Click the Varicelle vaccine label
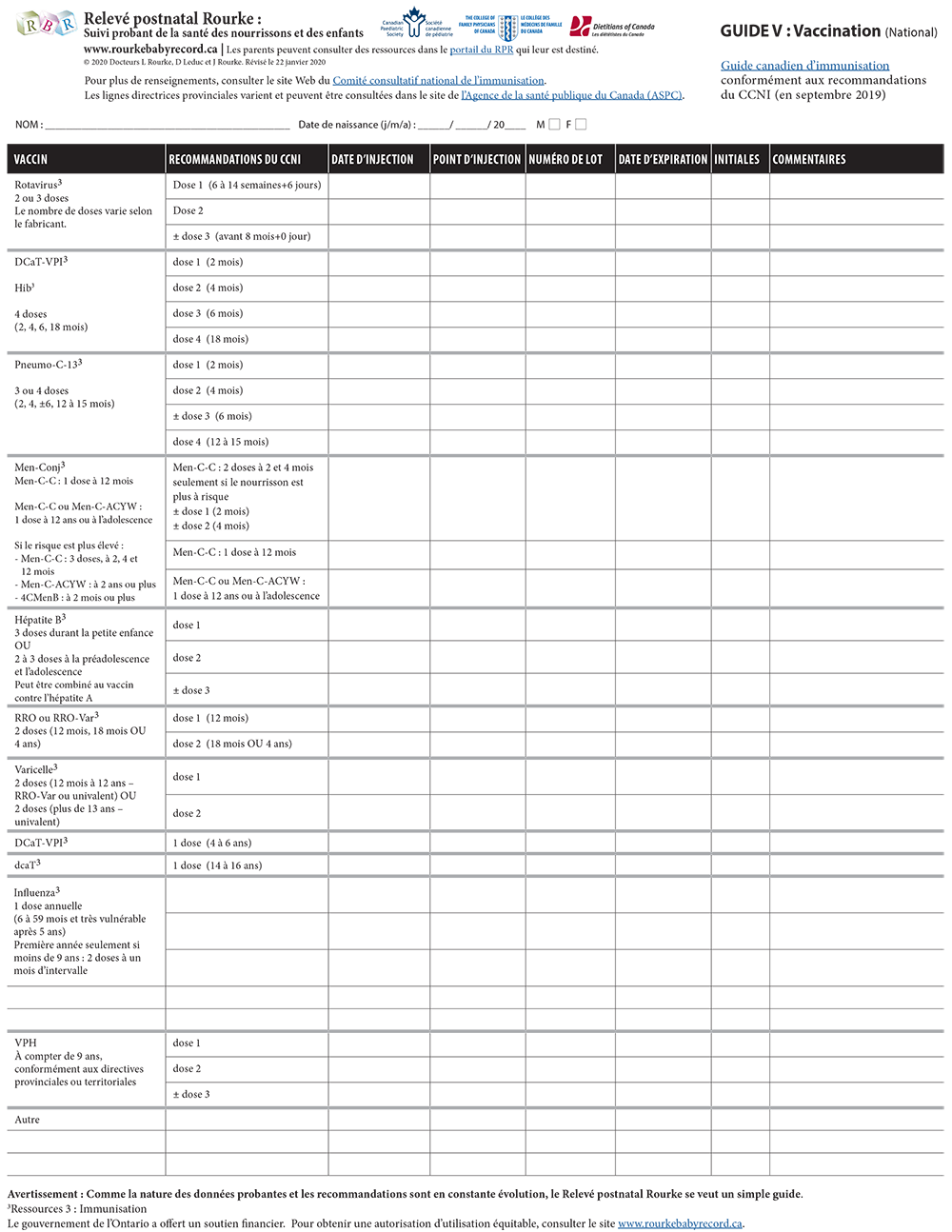This screenshot has height=1232, width=952. click(x=36, y=768)
